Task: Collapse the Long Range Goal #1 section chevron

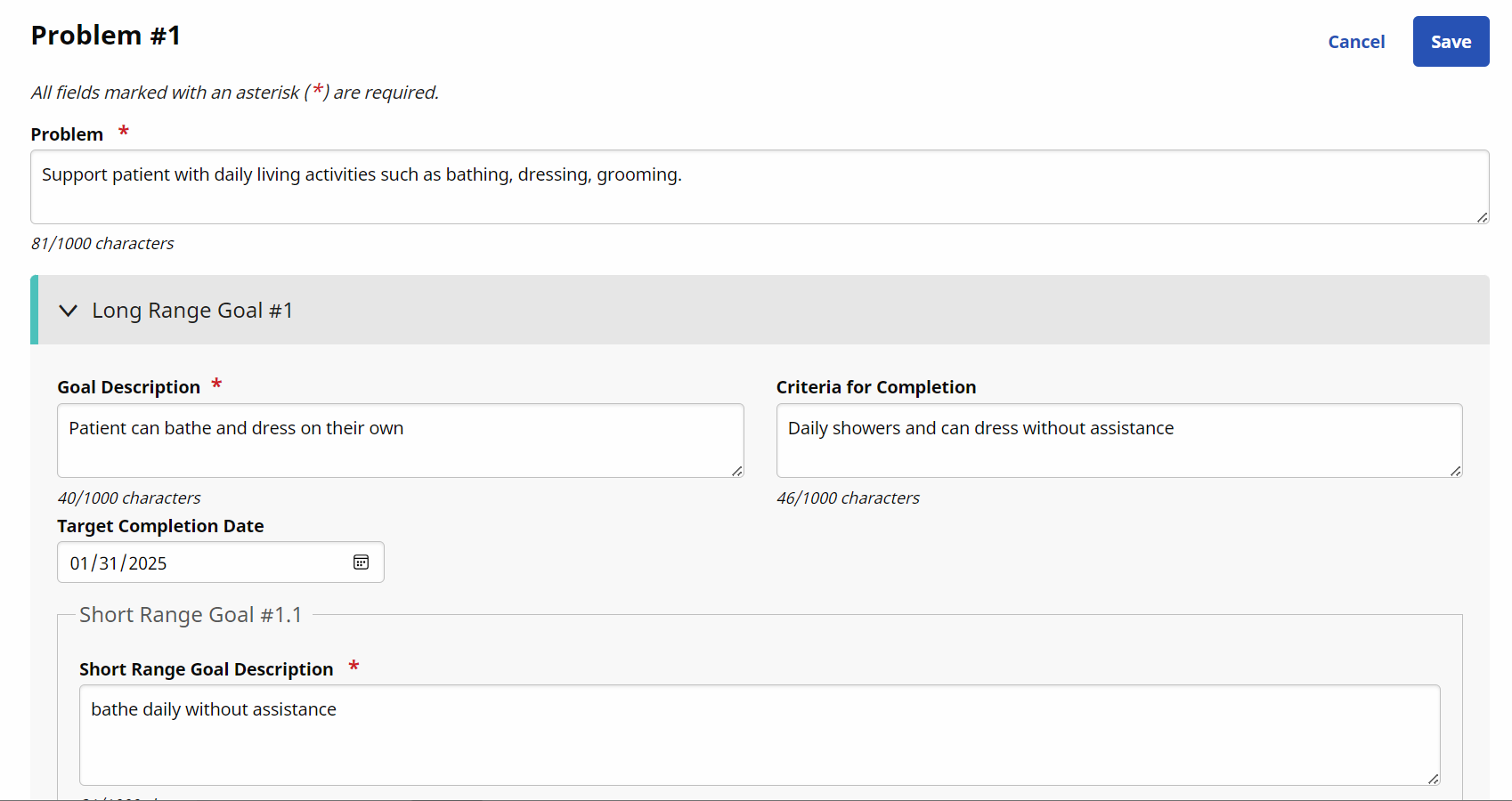Action: pyautogui.click(x=68, y=311)
